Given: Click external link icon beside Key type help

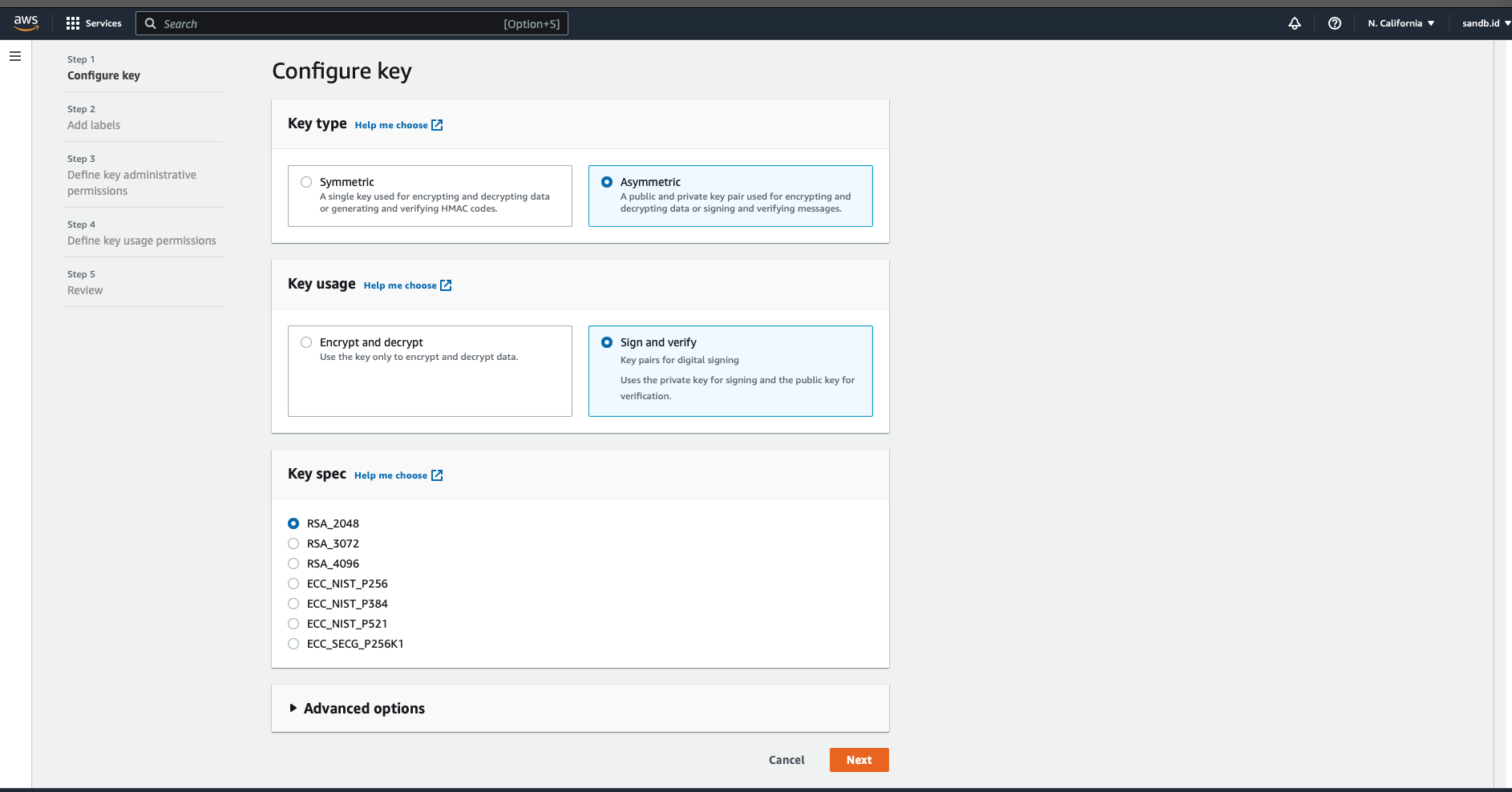Looking at the screenshot, I should tap(437, 125).
